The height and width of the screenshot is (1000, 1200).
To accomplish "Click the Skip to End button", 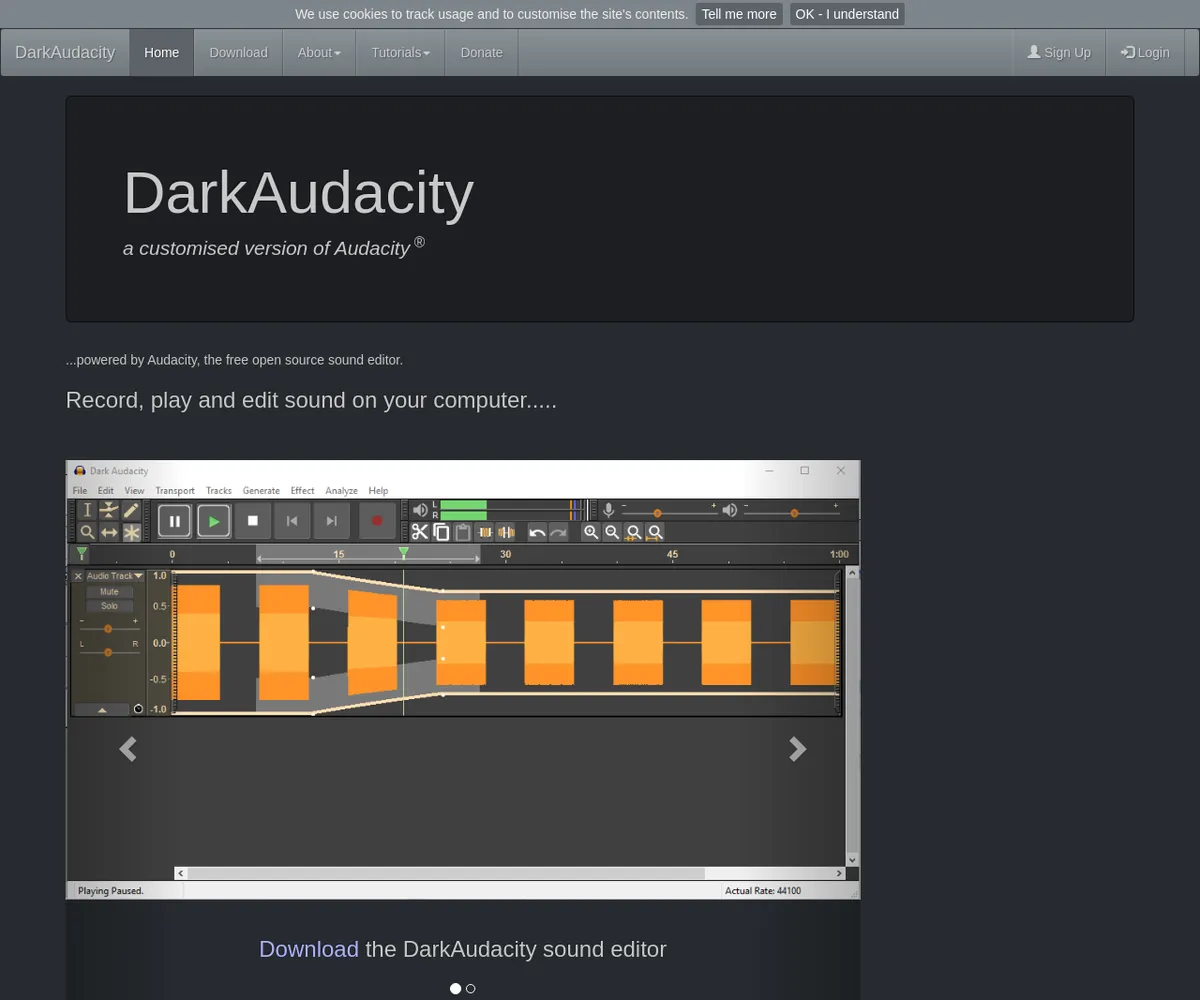I will [332, 521].
